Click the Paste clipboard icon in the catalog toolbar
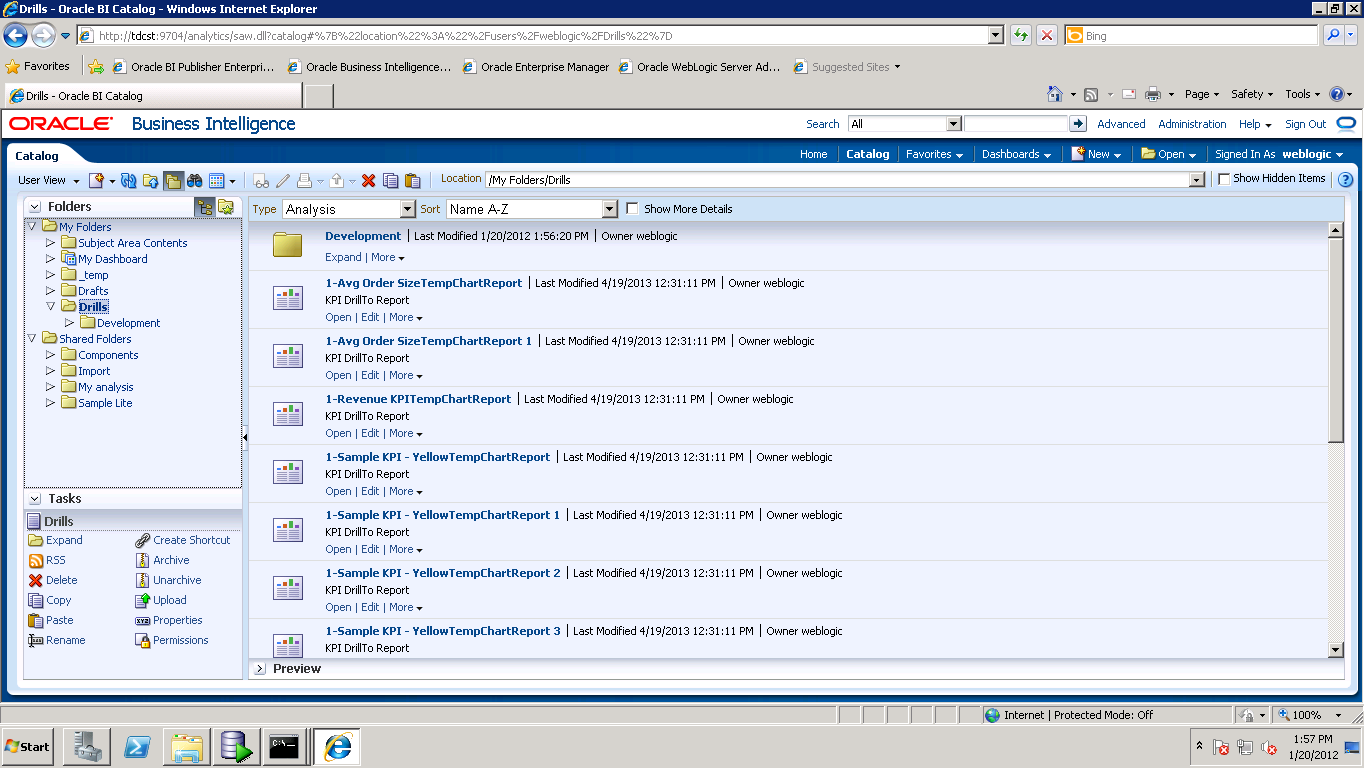Screen dimensions: 1364x768 tap(412, 180)
